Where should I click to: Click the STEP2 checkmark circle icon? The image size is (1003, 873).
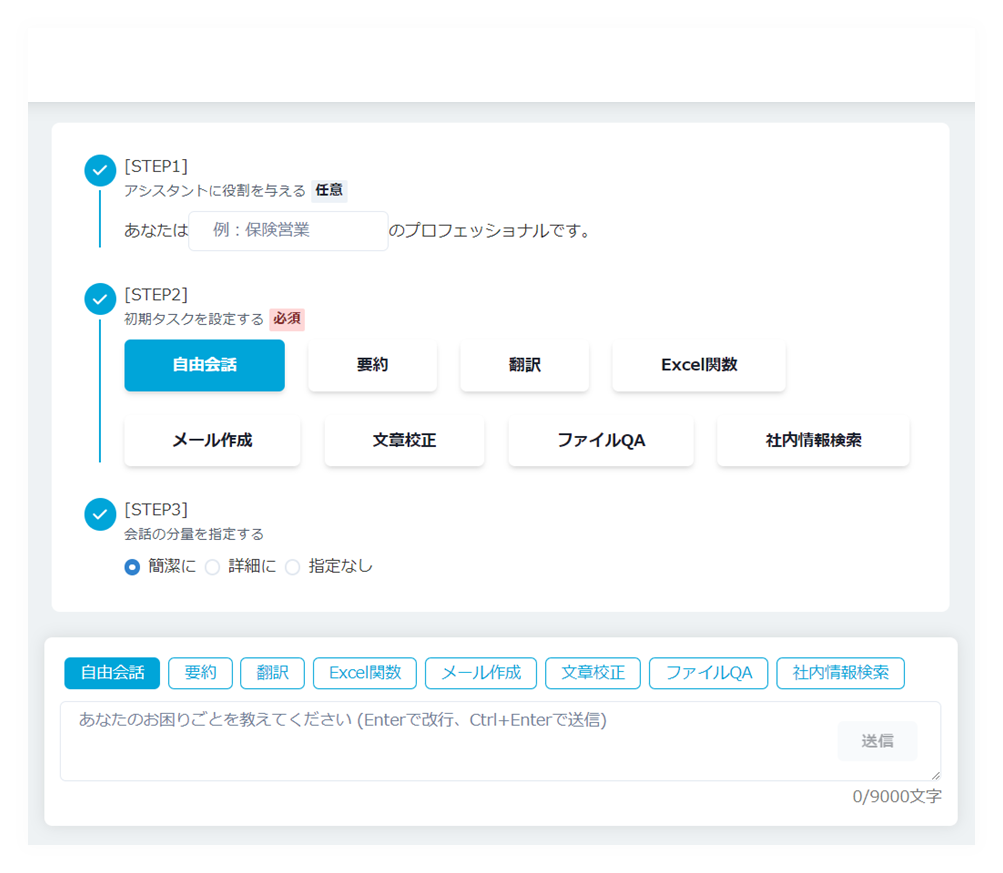[100, 299]
